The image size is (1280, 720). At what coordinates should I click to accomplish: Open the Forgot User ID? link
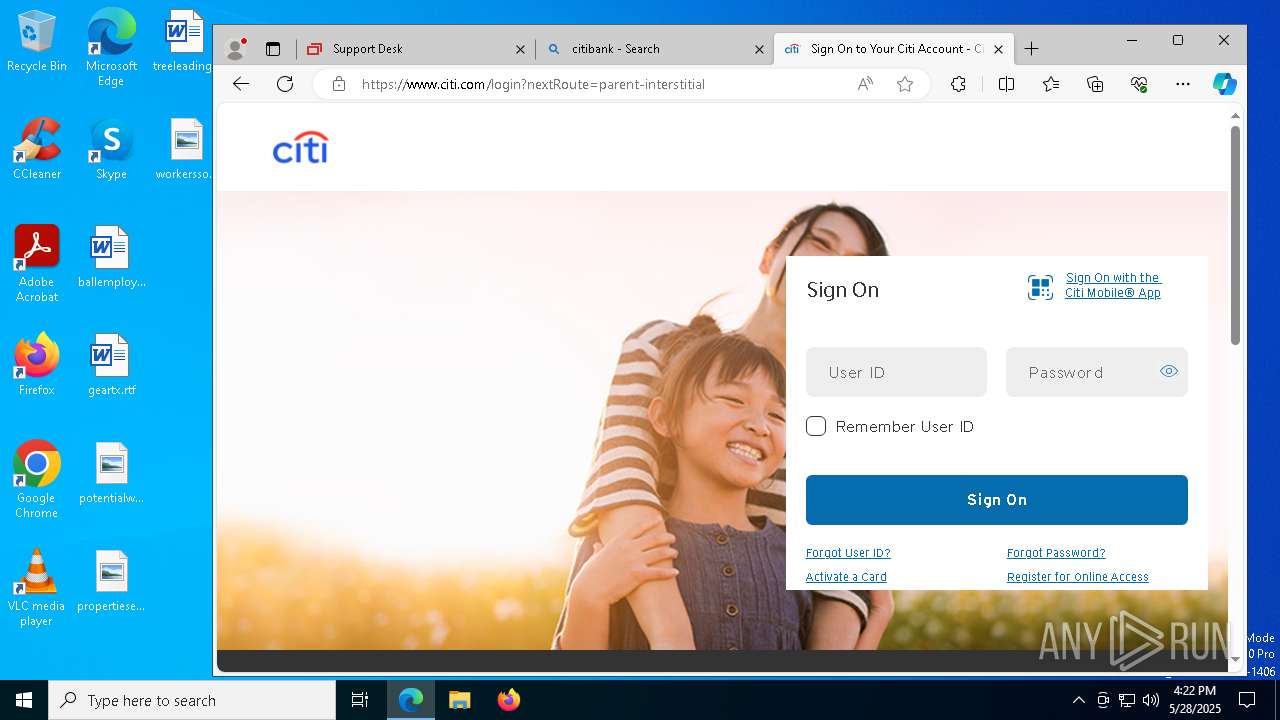(848, 553)
